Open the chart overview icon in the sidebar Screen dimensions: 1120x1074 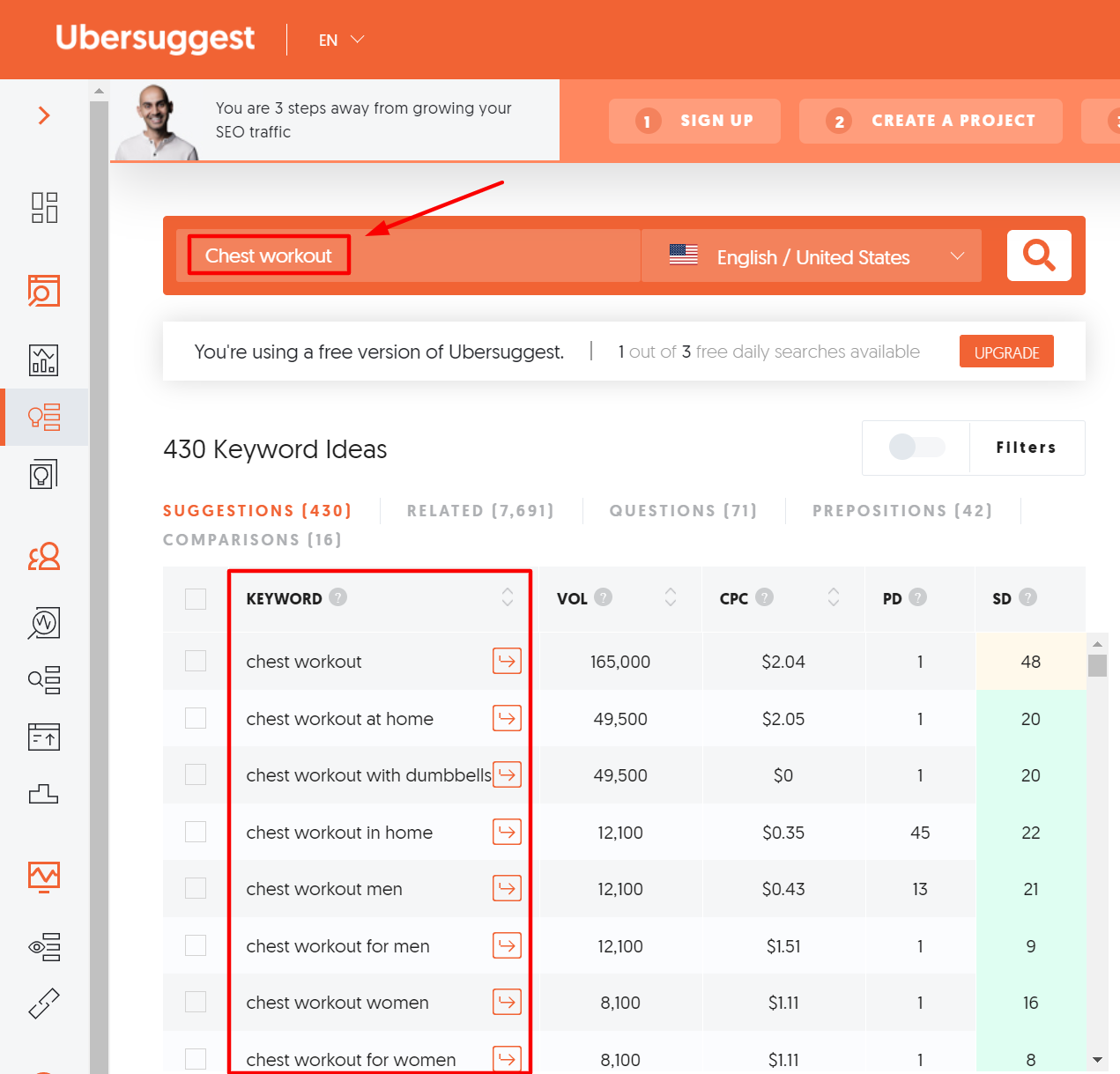click(44, 360)
